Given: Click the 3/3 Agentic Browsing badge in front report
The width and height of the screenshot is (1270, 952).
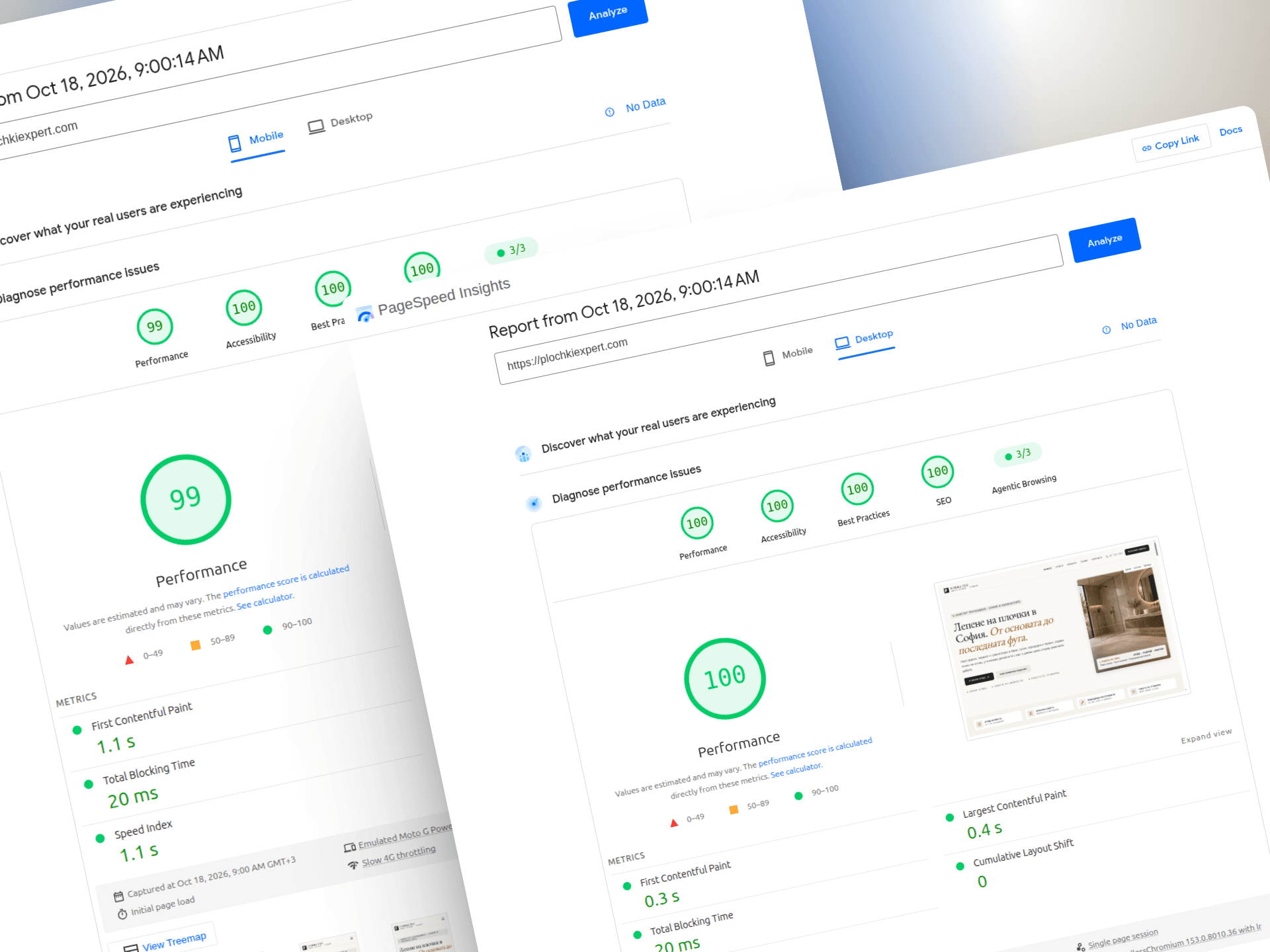Looking at the screenshot, I should [1018, 454].
